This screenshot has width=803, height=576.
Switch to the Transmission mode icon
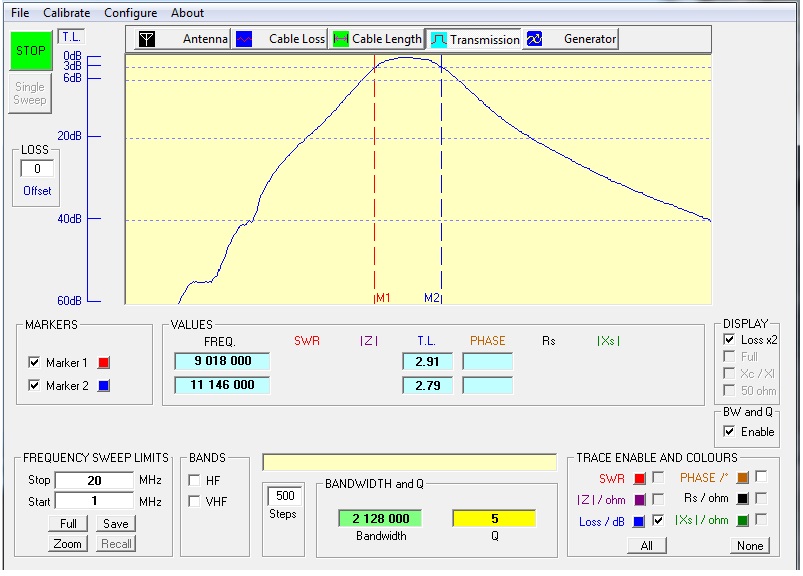coord(438,40)
